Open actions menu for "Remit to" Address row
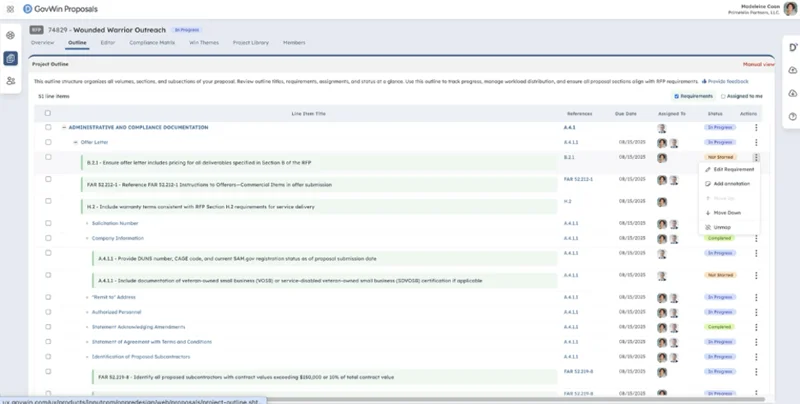Image resolution: width=800 pixels, height=404 pixels. [x=756, y=297]
